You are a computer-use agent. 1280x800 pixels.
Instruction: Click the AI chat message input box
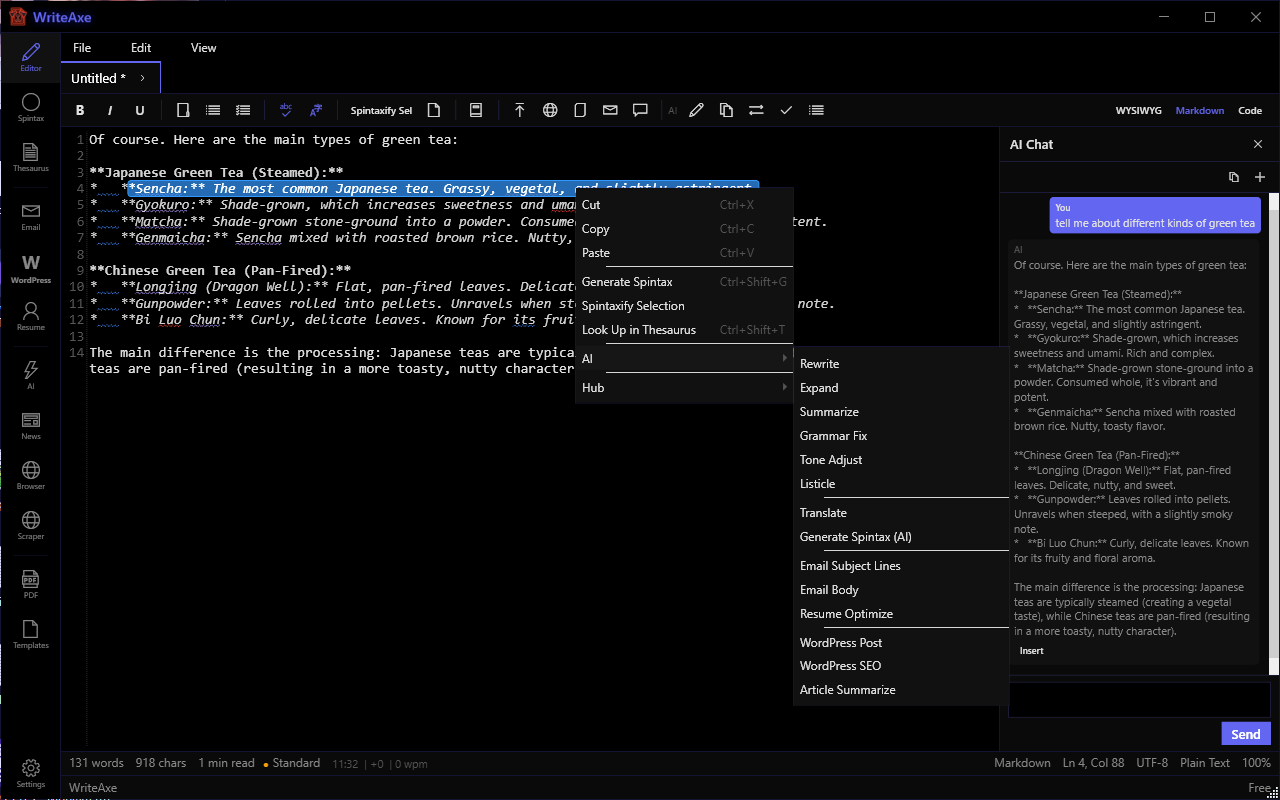[x=1139, y=698]
